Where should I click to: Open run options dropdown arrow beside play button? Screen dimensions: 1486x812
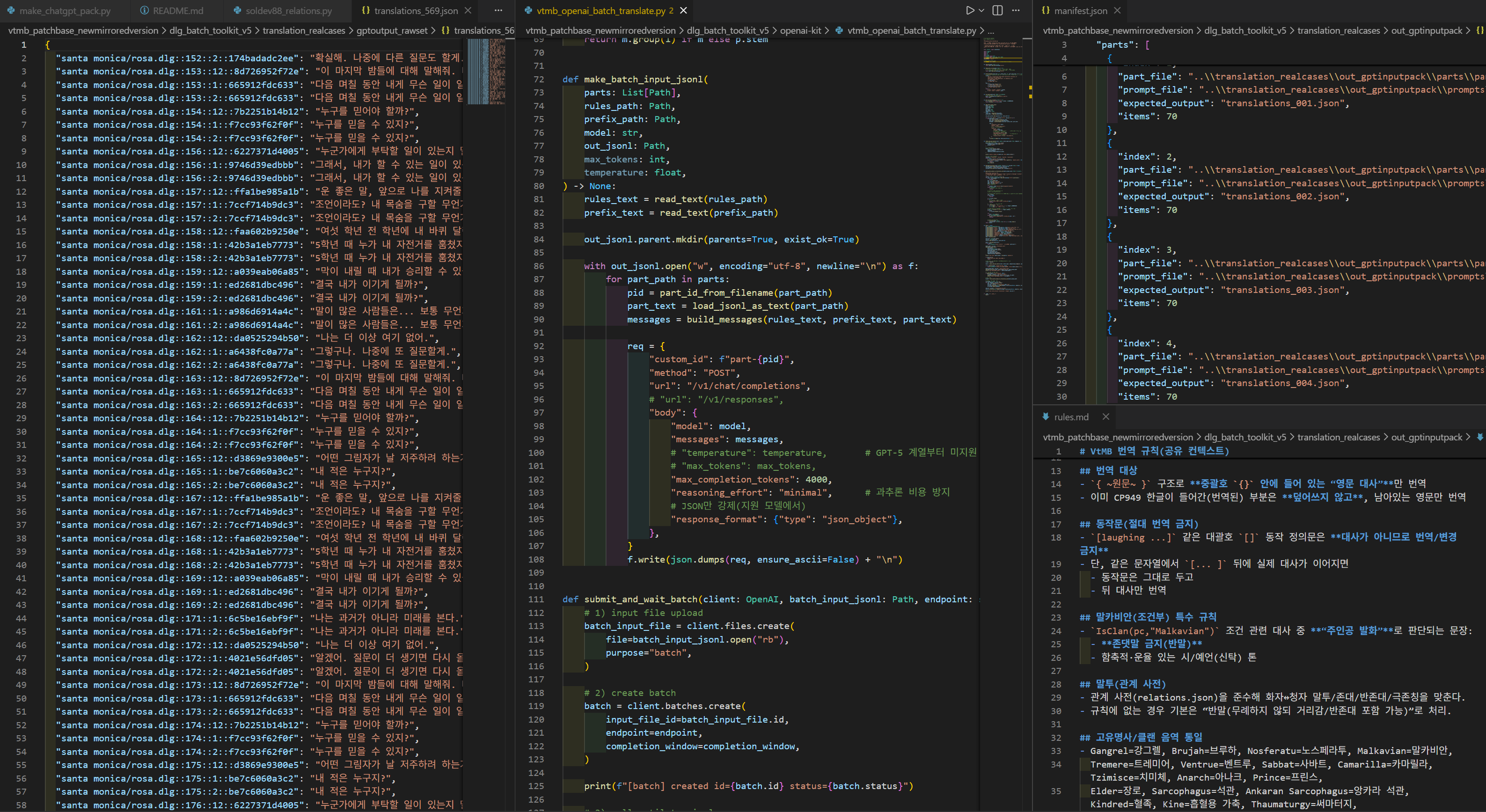point(981,10)
